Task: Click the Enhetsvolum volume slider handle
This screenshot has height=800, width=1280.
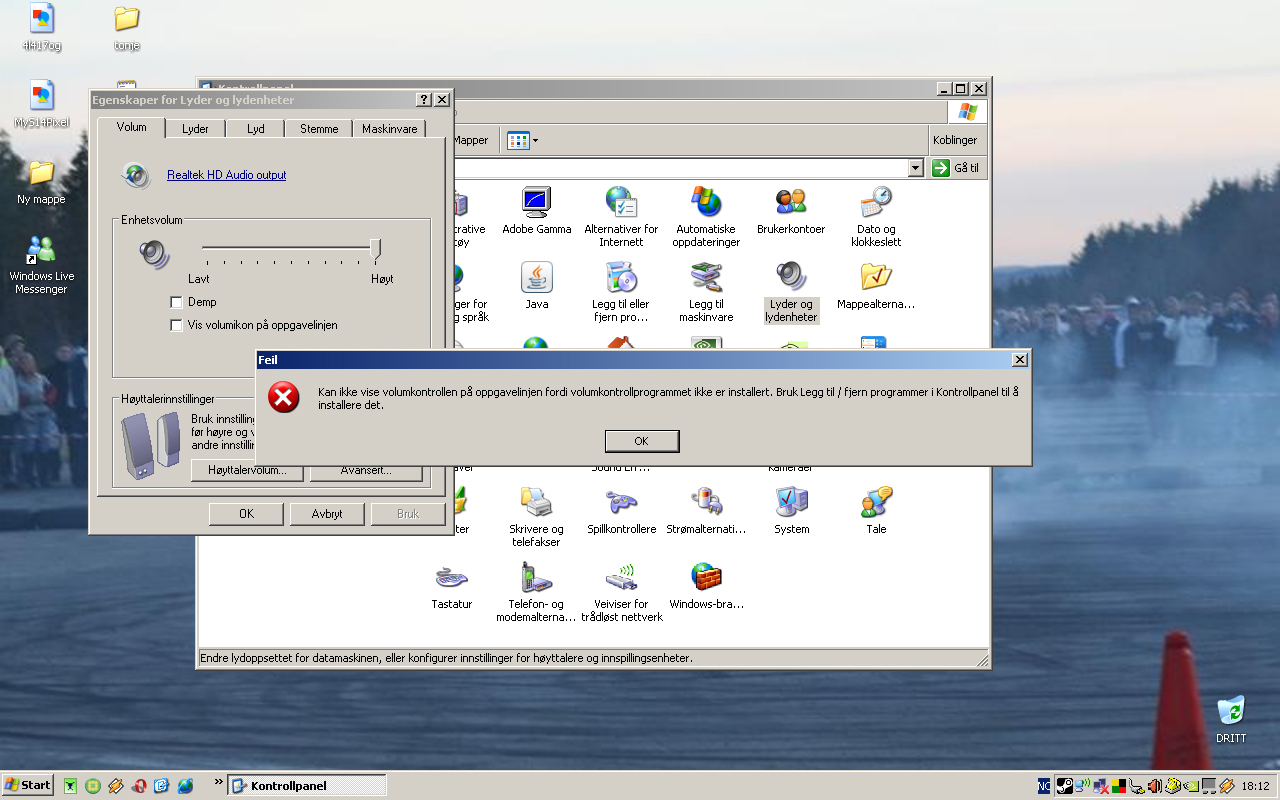Action: point(376,248)
